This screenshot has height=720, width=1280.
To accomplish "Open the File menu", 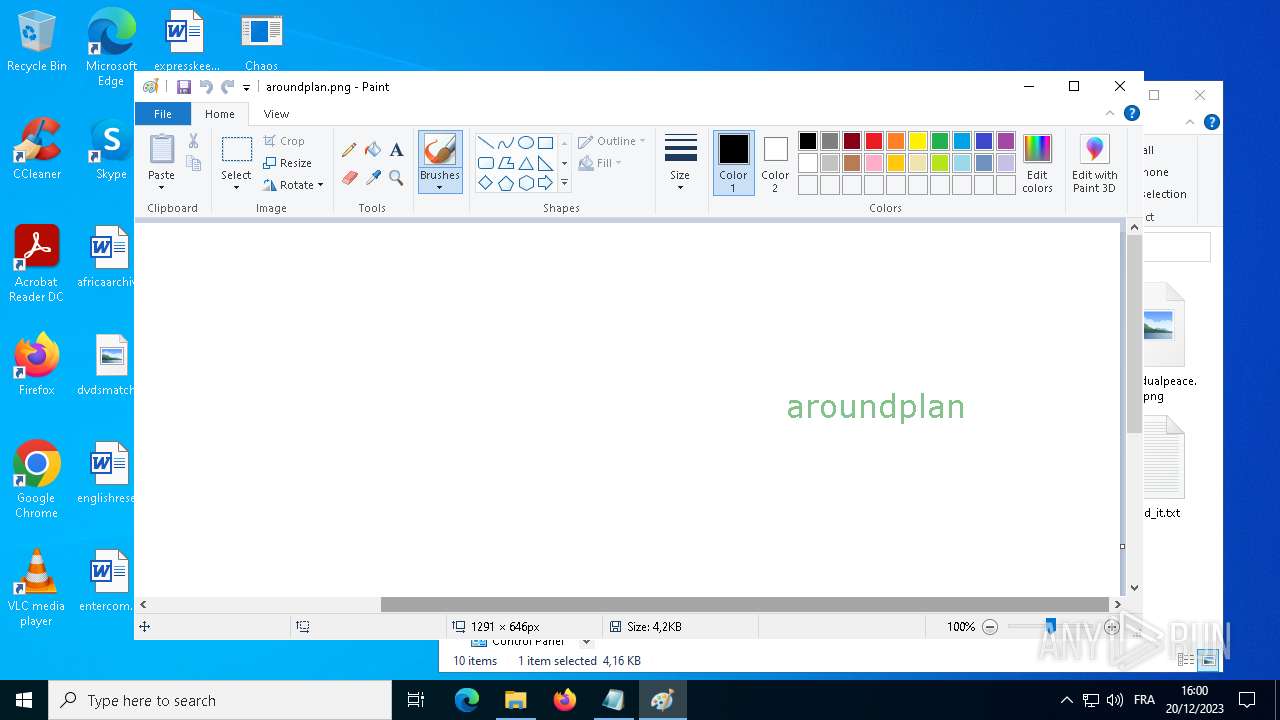I will 163,114.
